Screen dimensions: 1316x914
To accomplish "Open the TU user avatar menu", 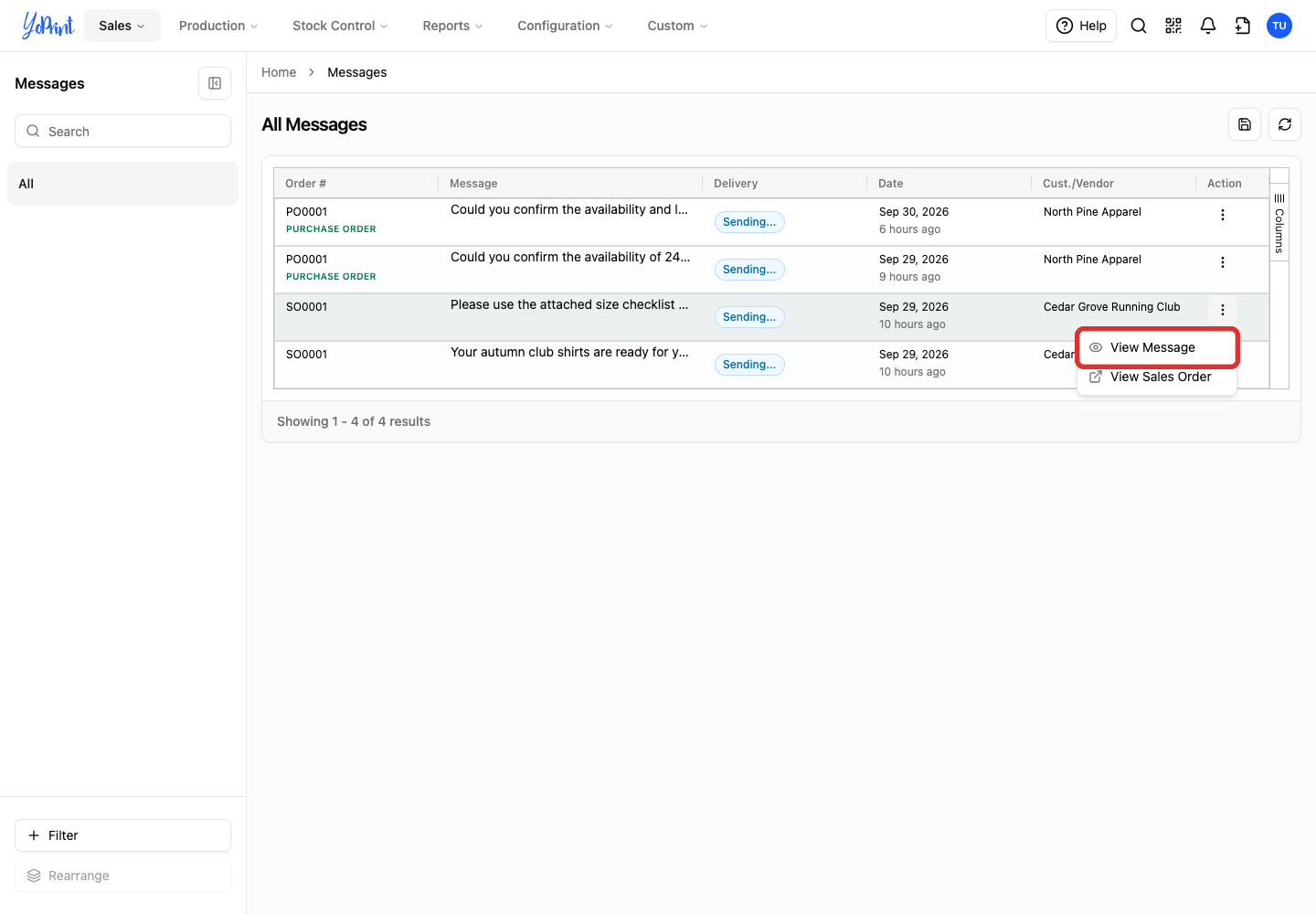I will pos(1279,26).
